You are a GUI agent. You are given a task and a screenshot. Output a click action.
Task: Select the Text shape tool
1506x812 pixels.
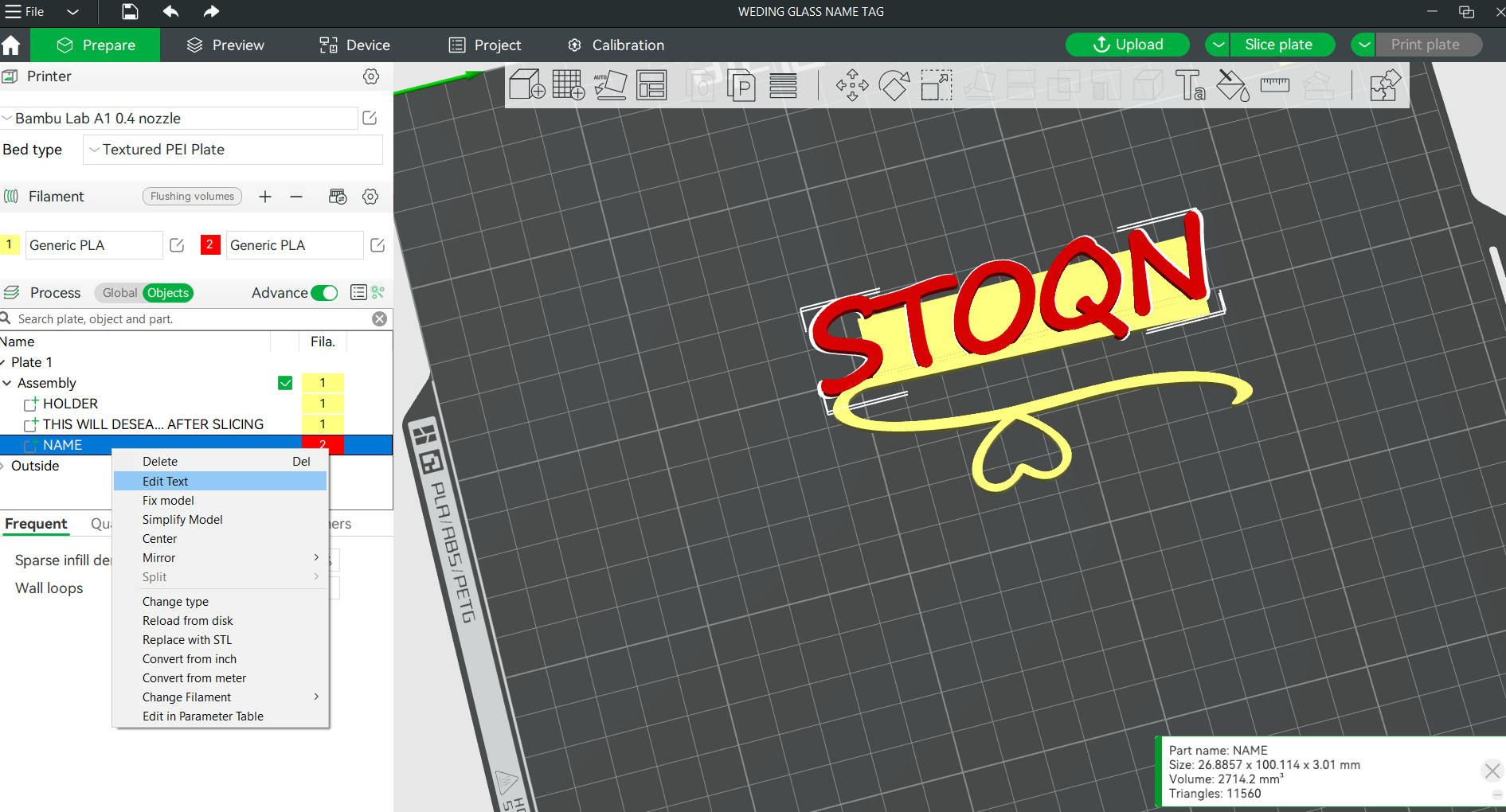click(x=1190, y=85)
